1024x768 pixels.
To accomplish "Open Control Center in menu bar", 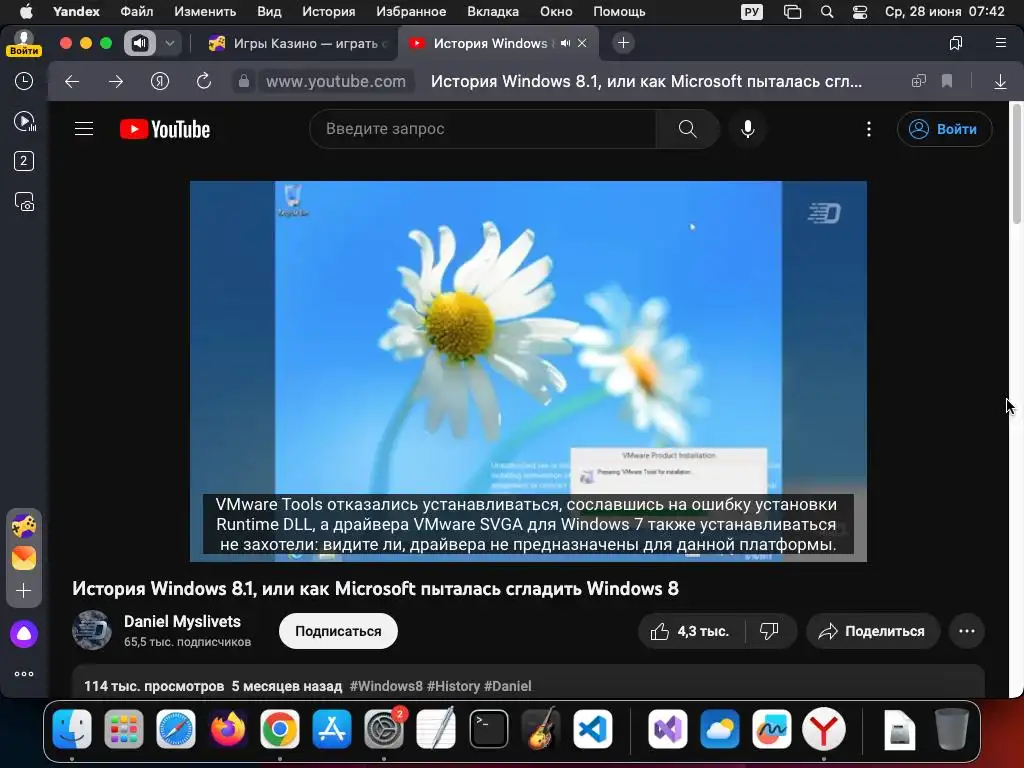I will [860, 12].
